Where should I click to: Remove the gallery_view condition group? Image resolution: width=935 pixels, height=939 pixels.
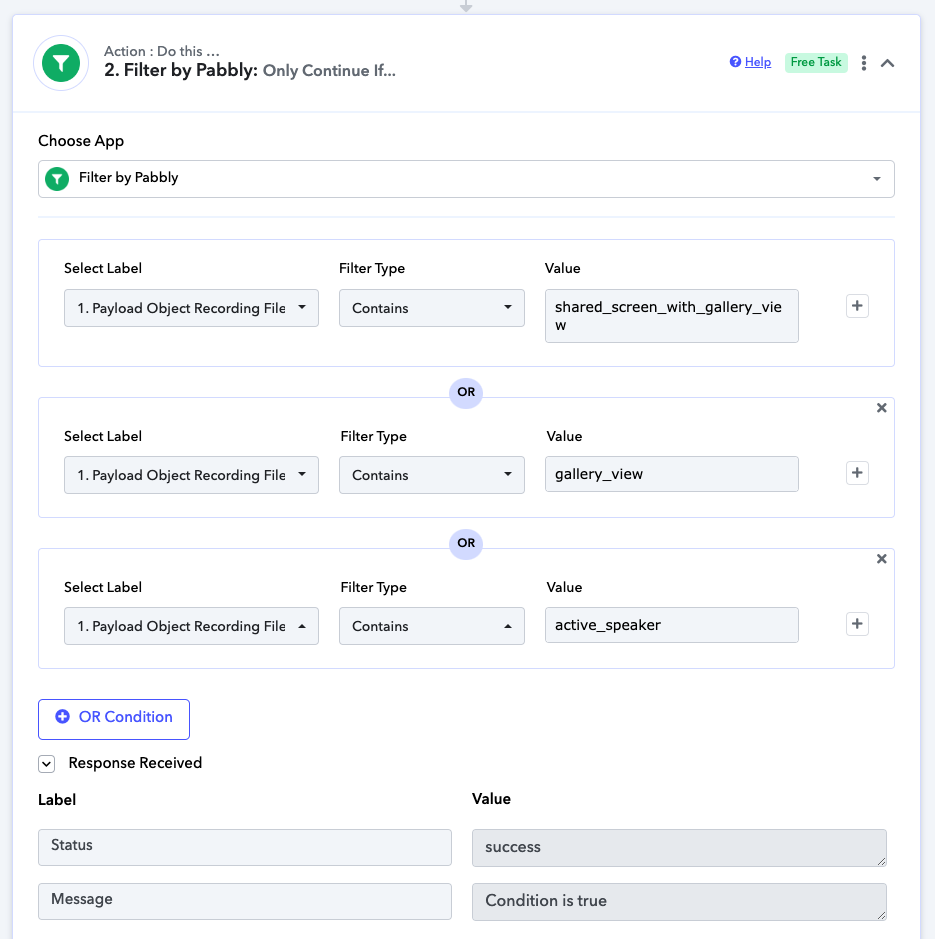[882, 408]
